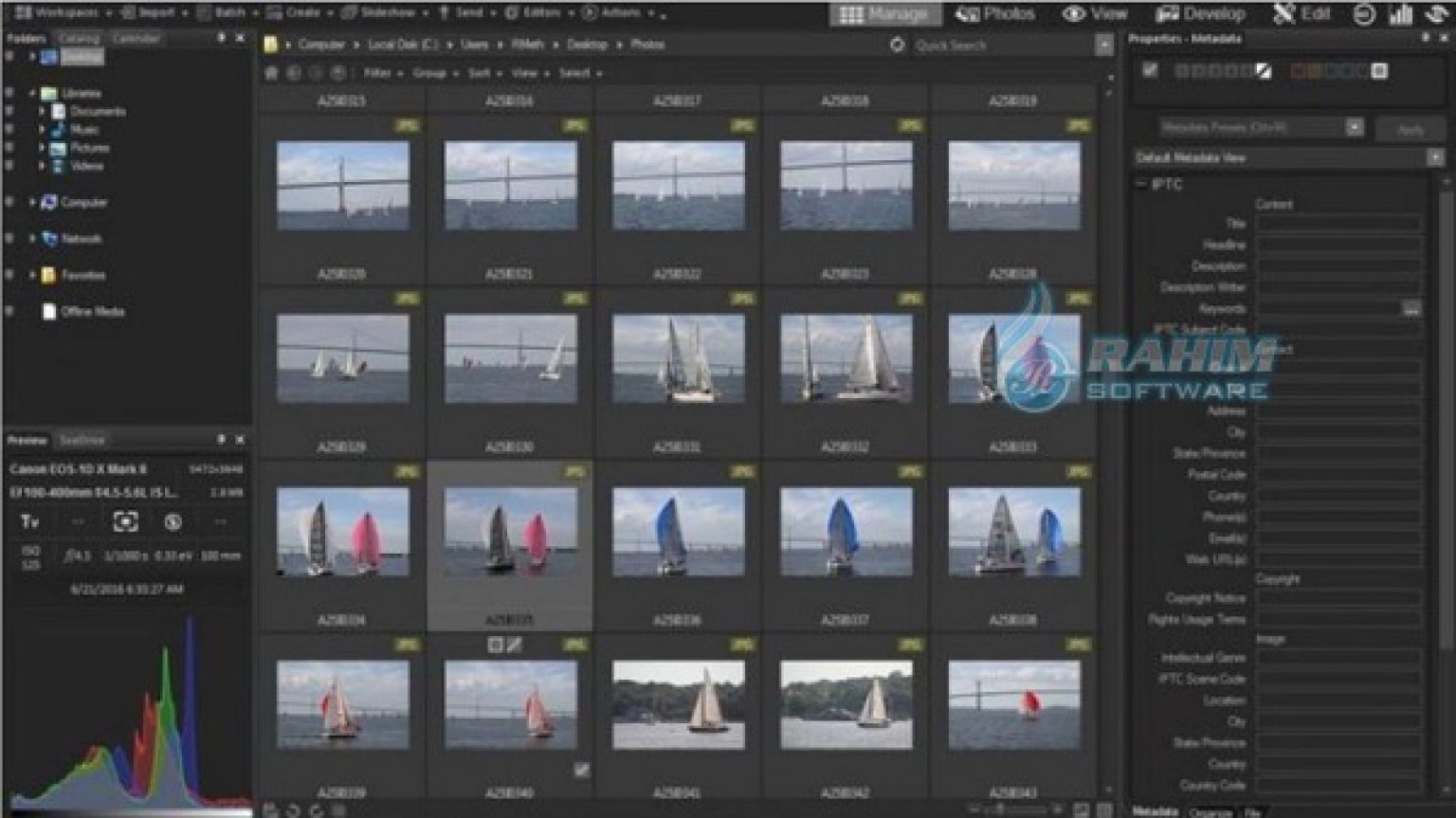The height and width of the screenshot is (818, 1456).
Task: Open the Filter menu
Action: 377,73
